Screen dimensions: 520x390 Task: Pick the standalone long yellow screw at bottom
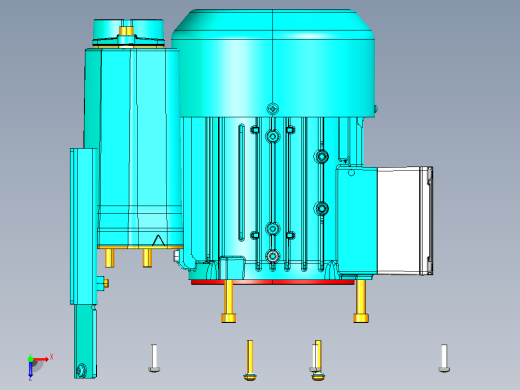(250, 360)
